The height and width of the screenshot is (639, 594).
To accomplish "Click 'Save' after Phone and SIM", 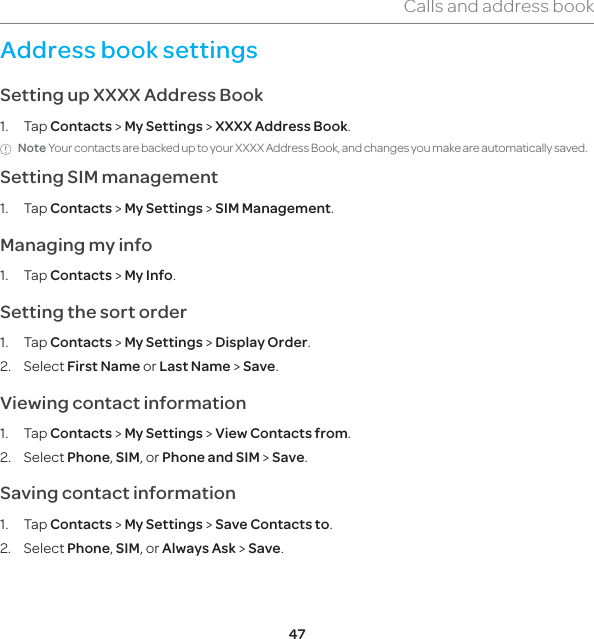I will (x=288, y=458).
